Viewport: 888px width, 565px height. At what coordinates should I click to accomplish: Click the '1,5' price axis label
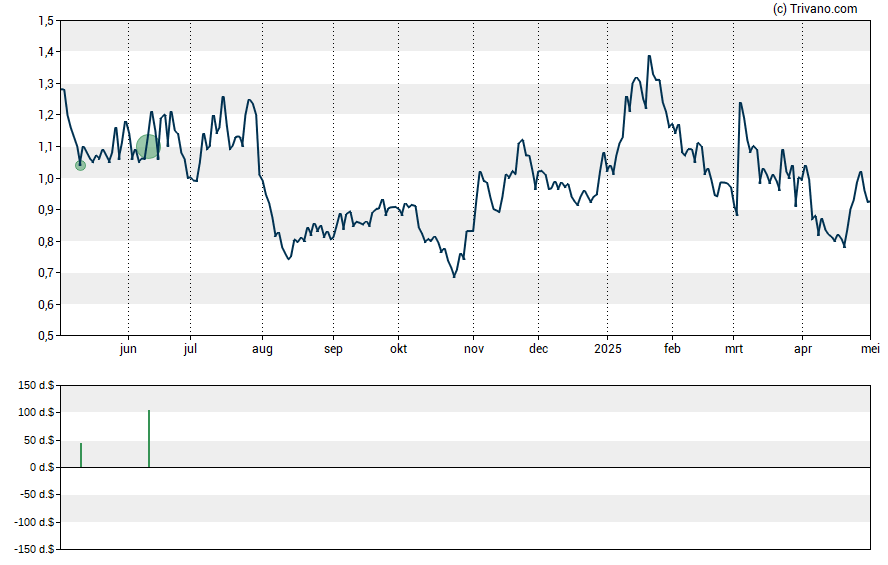click(x=46, y=21)
